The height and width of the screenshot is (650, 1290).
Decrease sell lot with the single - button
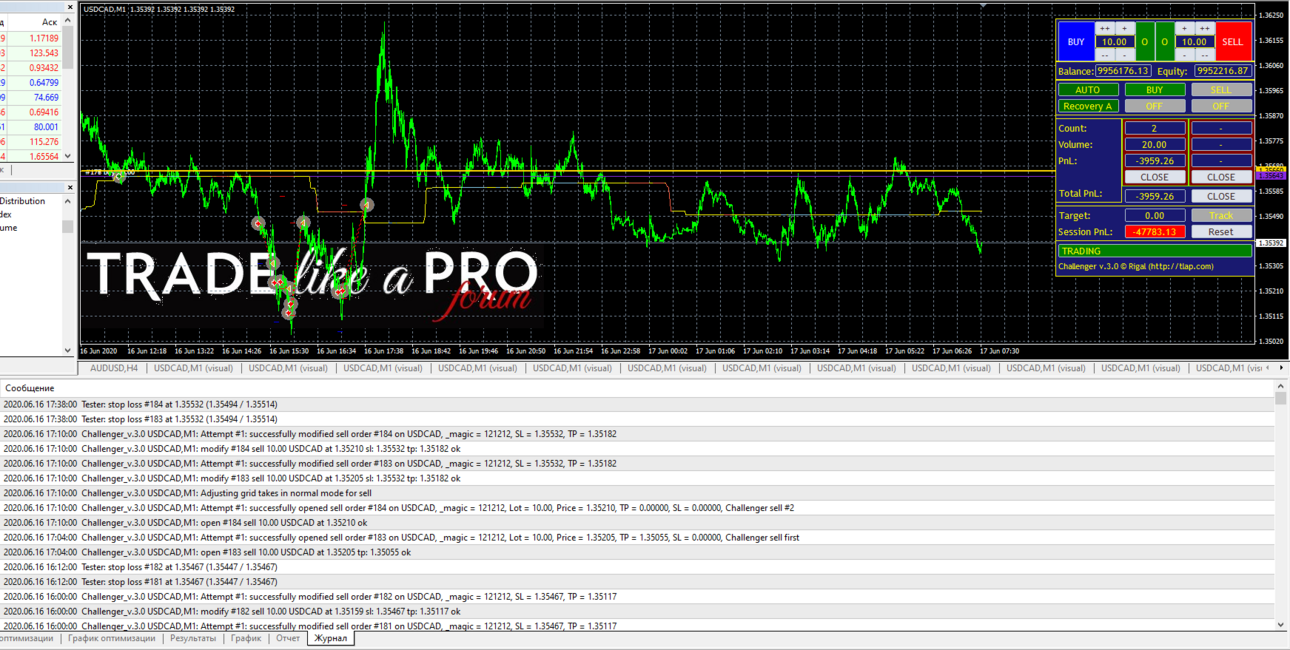[x=1185, y=54]
